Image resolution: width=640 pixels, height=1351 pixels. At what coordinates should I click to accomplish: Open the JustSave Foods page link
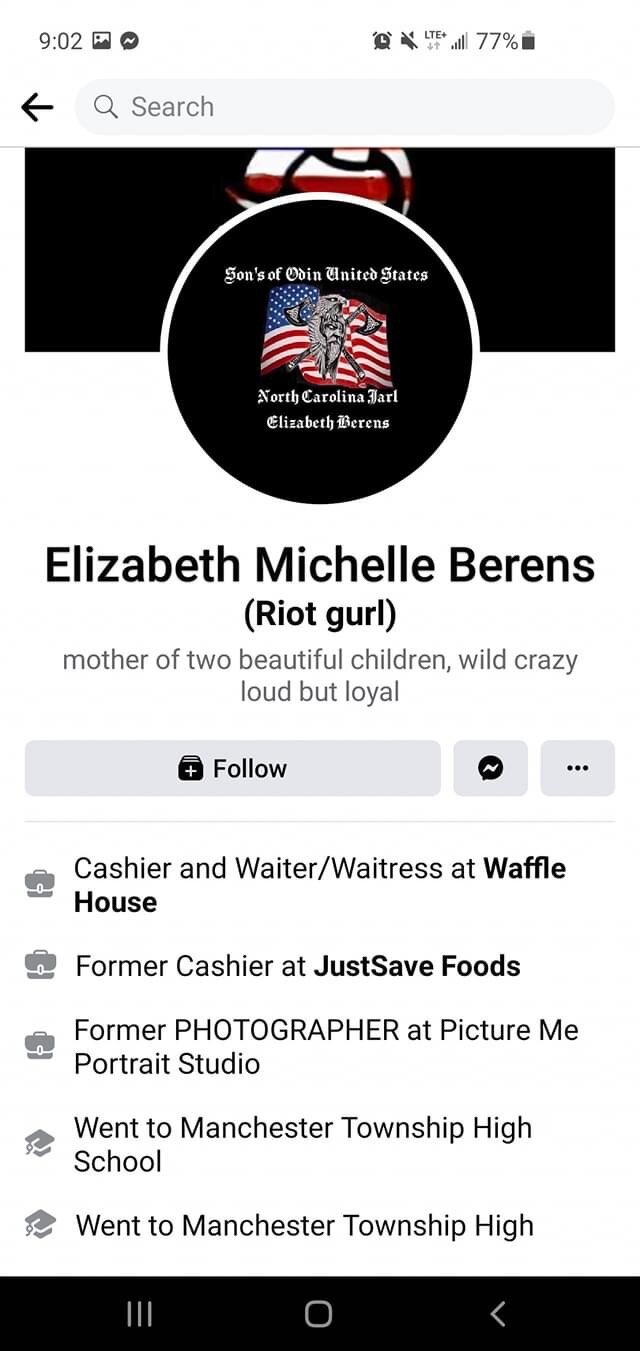tap(417, 966)
